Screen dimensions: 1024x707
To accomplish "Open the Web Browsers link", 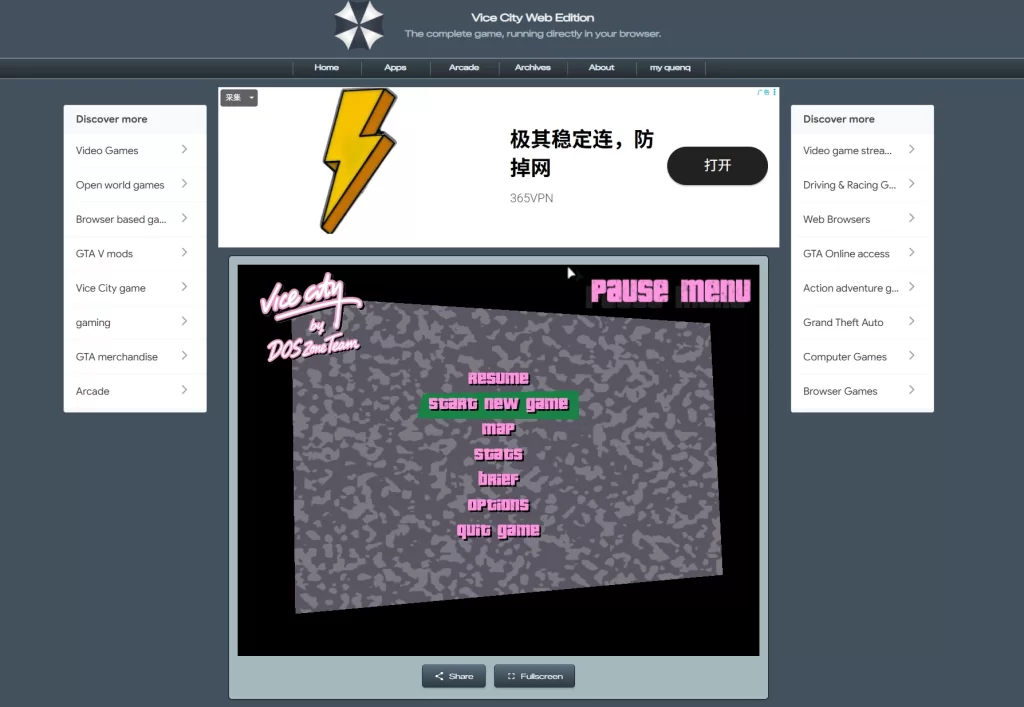I will point(837,219).
